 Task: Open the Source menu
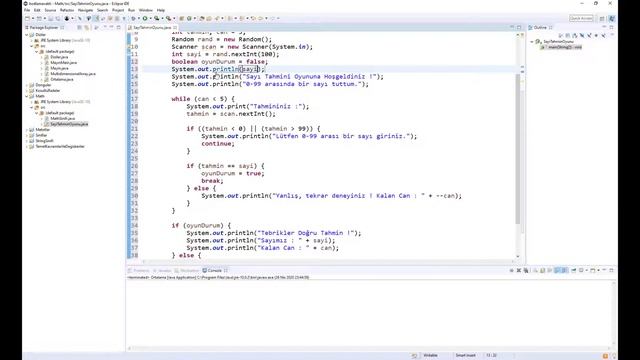point(50,10)
